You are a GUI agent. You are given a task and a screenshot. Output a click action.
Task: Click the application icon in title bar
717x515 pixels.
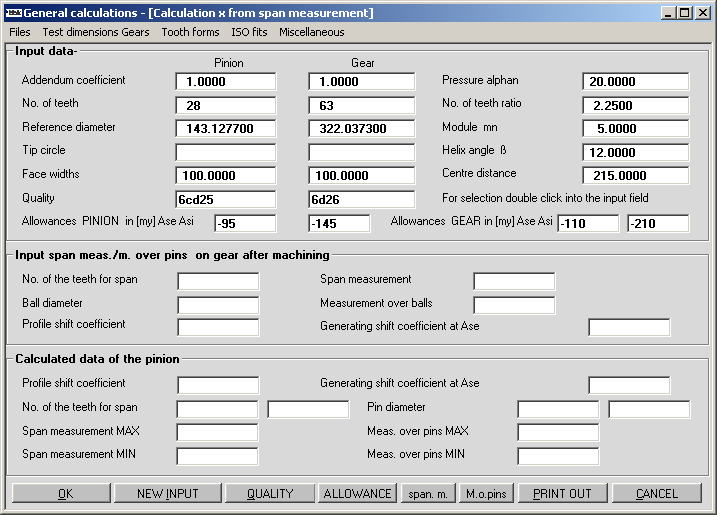[12, 13]
